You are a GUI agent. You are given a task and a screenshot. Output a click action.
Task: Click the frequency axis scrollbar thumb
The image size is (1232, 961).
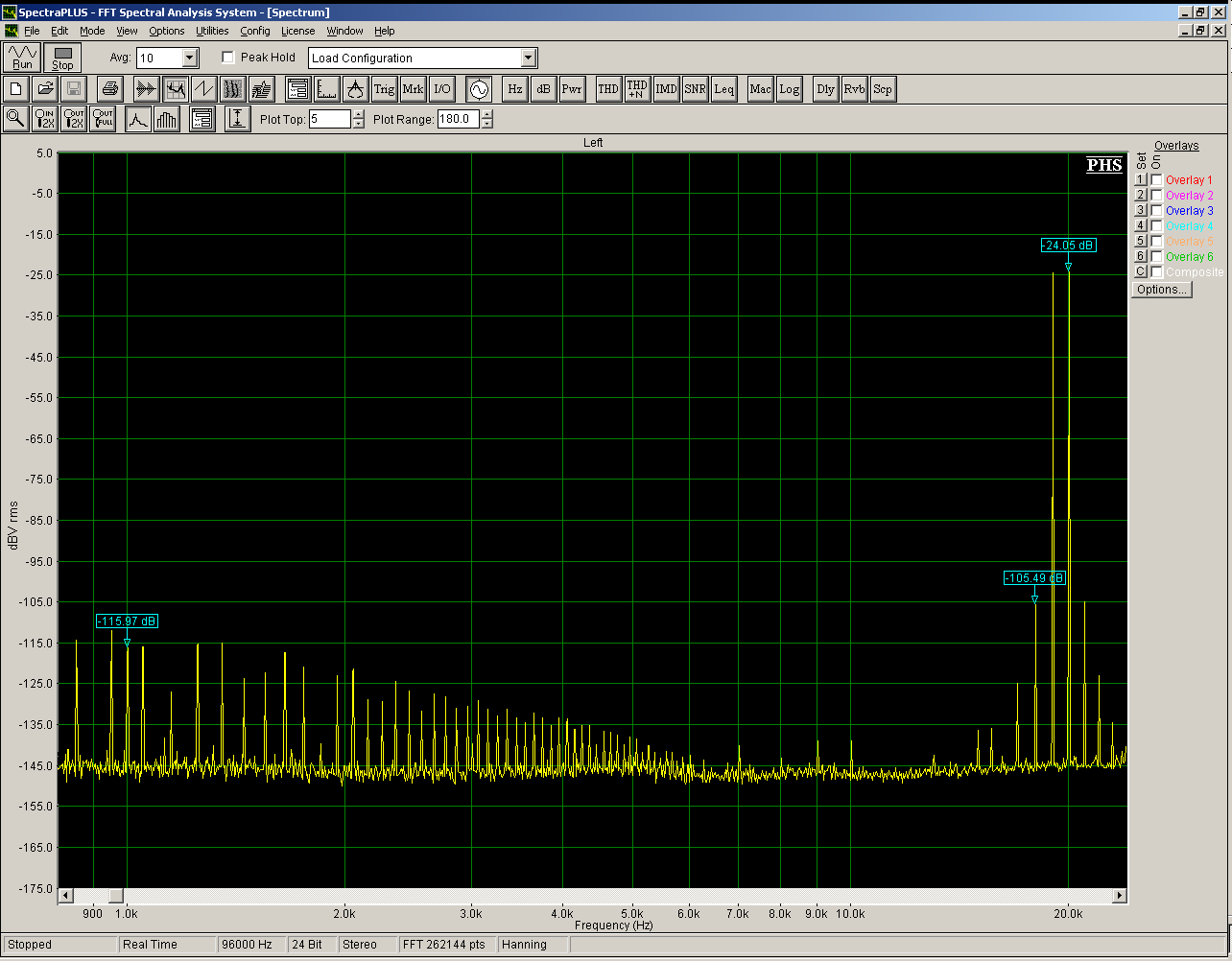[115, 896]
